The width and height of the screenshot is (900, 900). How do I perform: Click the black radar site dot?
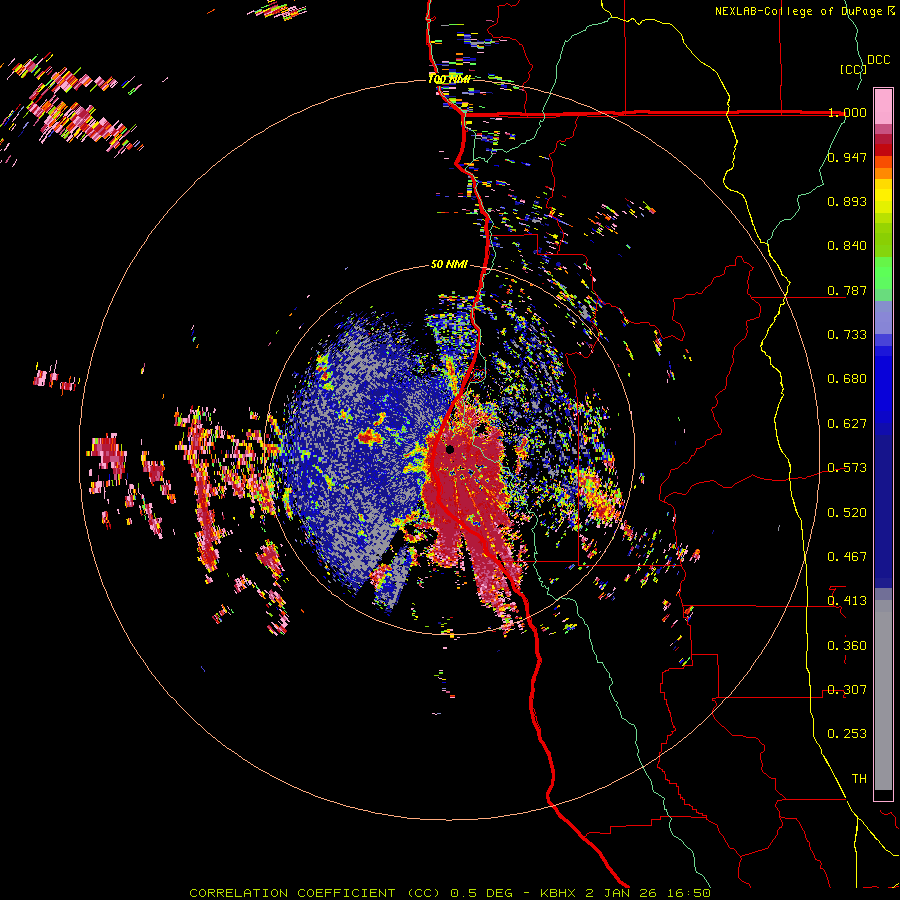450,449
